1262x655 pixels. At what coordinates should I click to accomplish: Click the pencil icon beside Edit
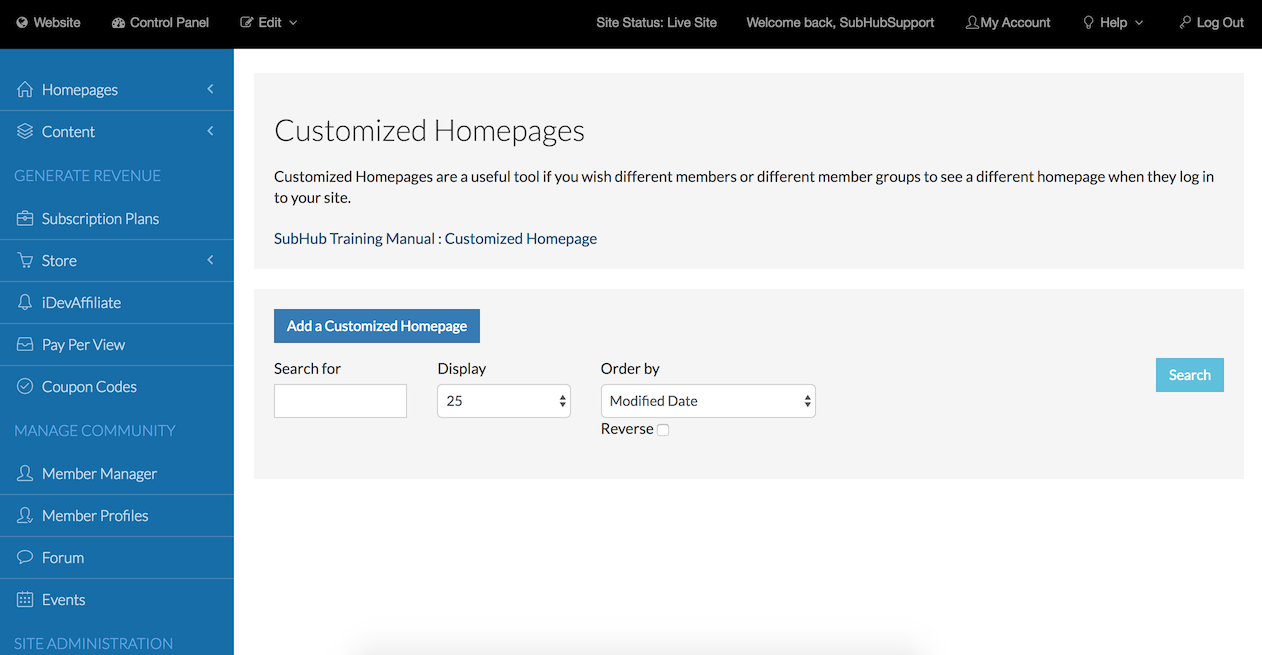point(247,22)
